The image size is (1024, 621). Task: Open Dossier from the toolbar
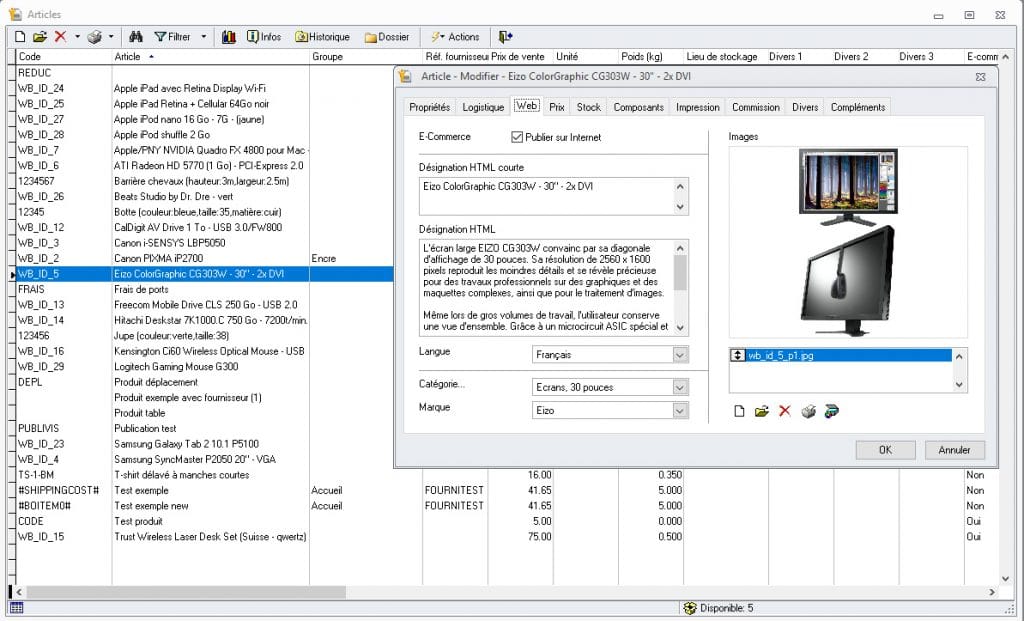[387, 37]
